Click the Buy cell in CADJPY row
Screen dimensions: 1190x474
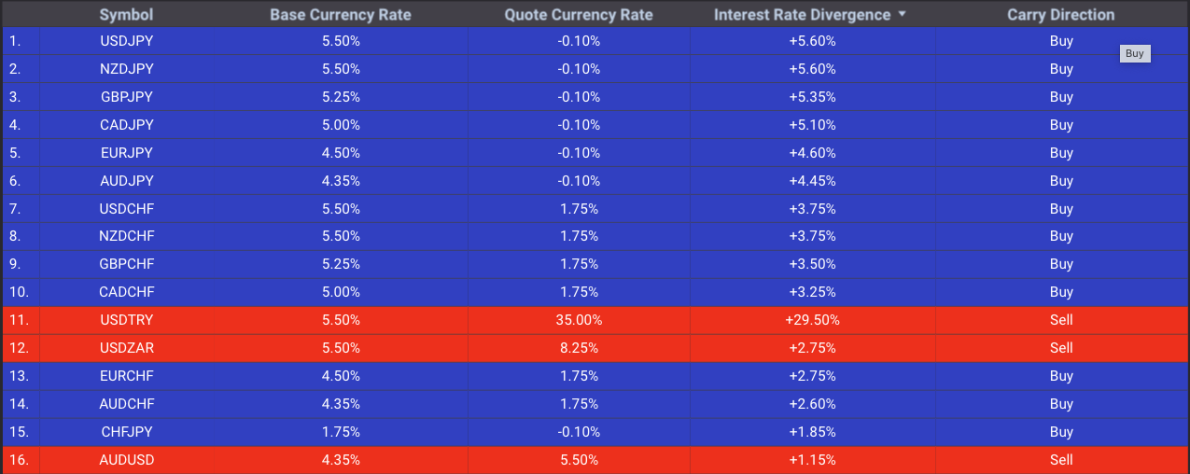(1061, 125)
